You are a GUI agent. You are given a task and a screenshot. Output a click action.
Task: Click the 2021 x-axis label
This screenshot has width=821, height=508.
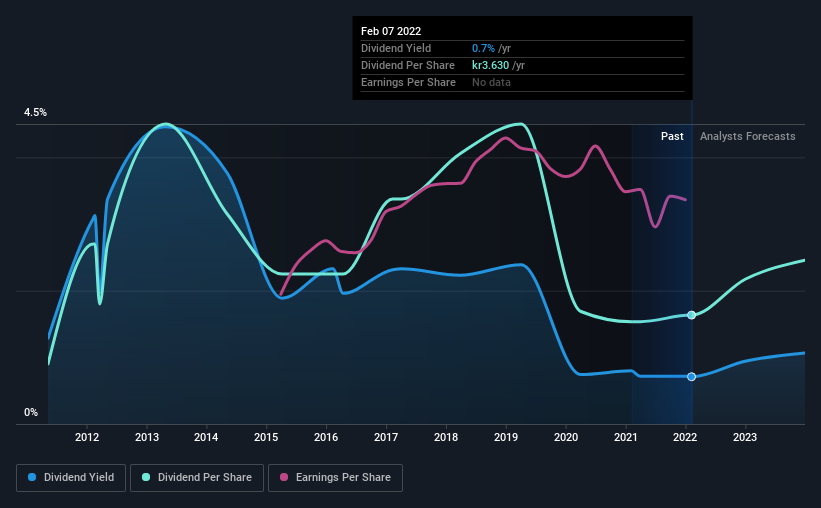[x=626, y=437]
